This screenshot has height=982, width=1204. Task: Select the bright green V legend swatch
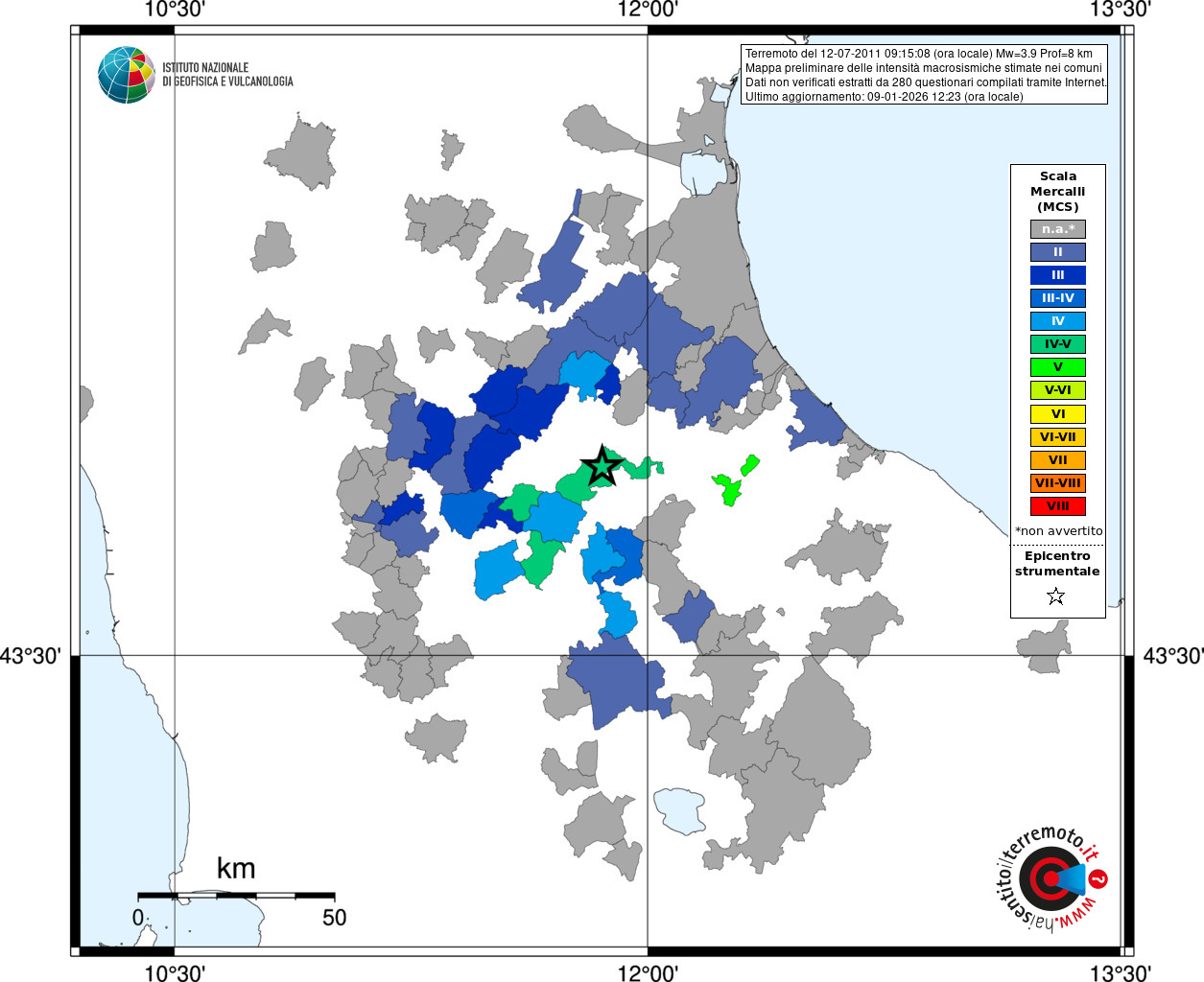1058,367
